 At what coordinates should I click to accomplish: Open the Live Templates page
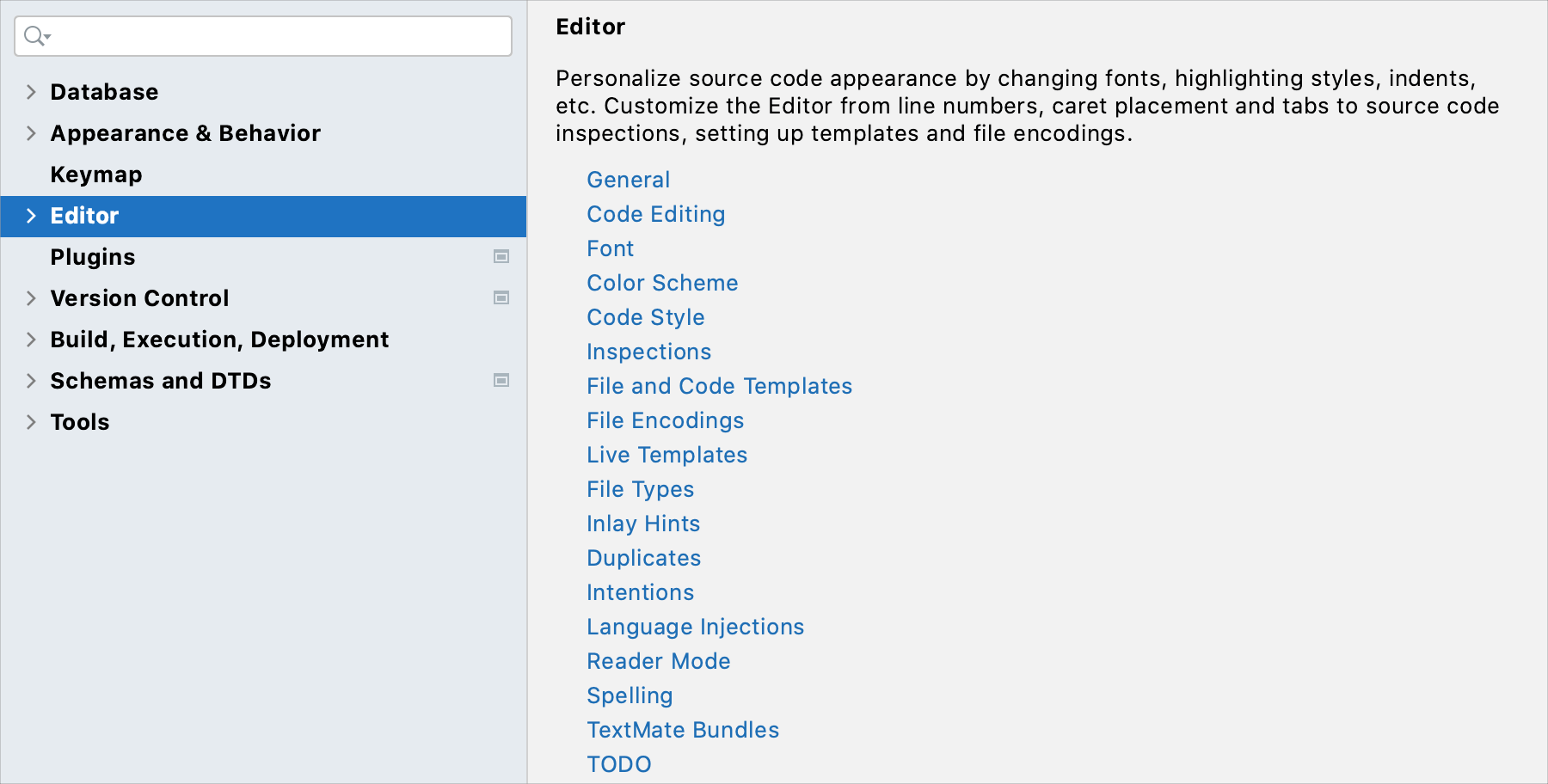(x=666, y=454)
